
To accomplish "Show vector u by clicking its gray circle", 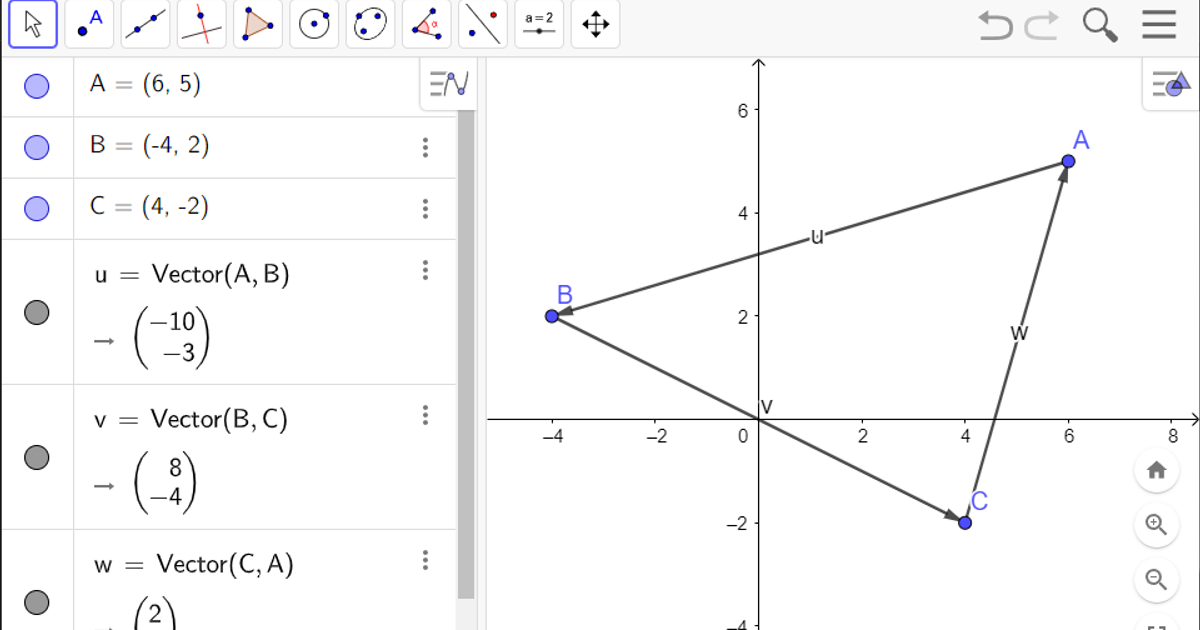I will click(x=37, y=313).
